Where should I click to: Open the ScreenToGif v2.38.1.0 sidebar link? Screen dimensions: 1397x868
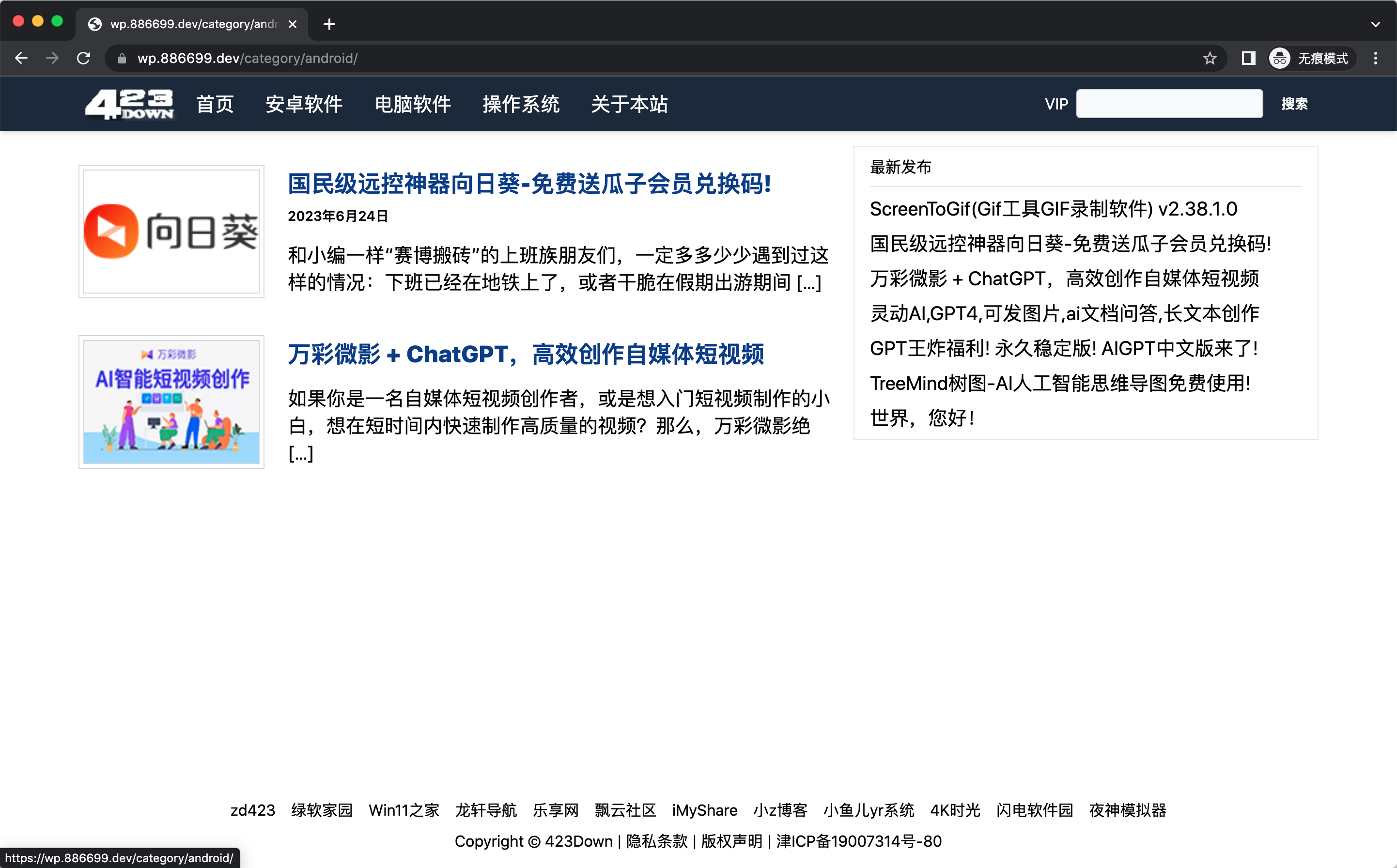coord(1053,209)
